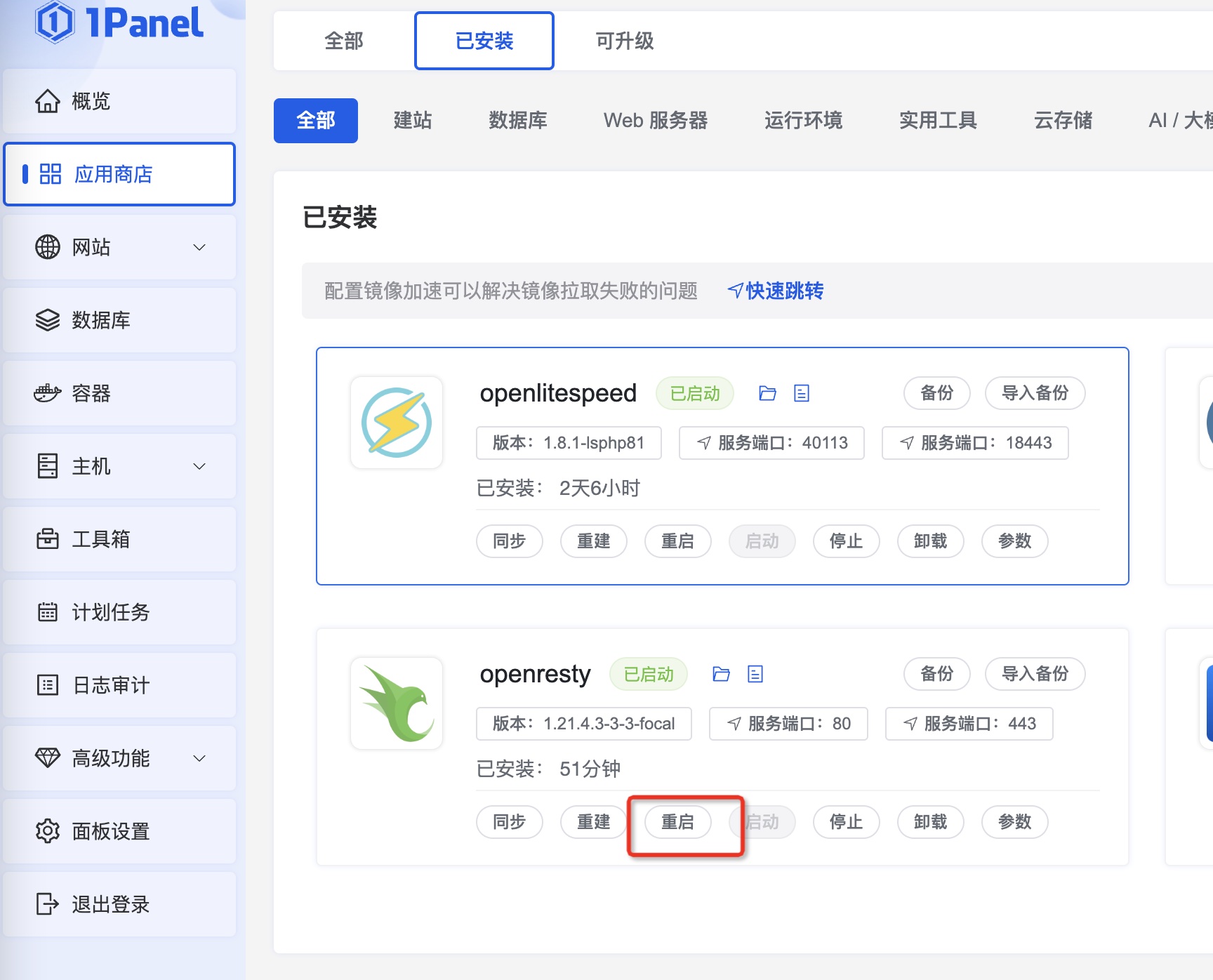Open openlitespeed's folder icon

(x=767, y=393)
